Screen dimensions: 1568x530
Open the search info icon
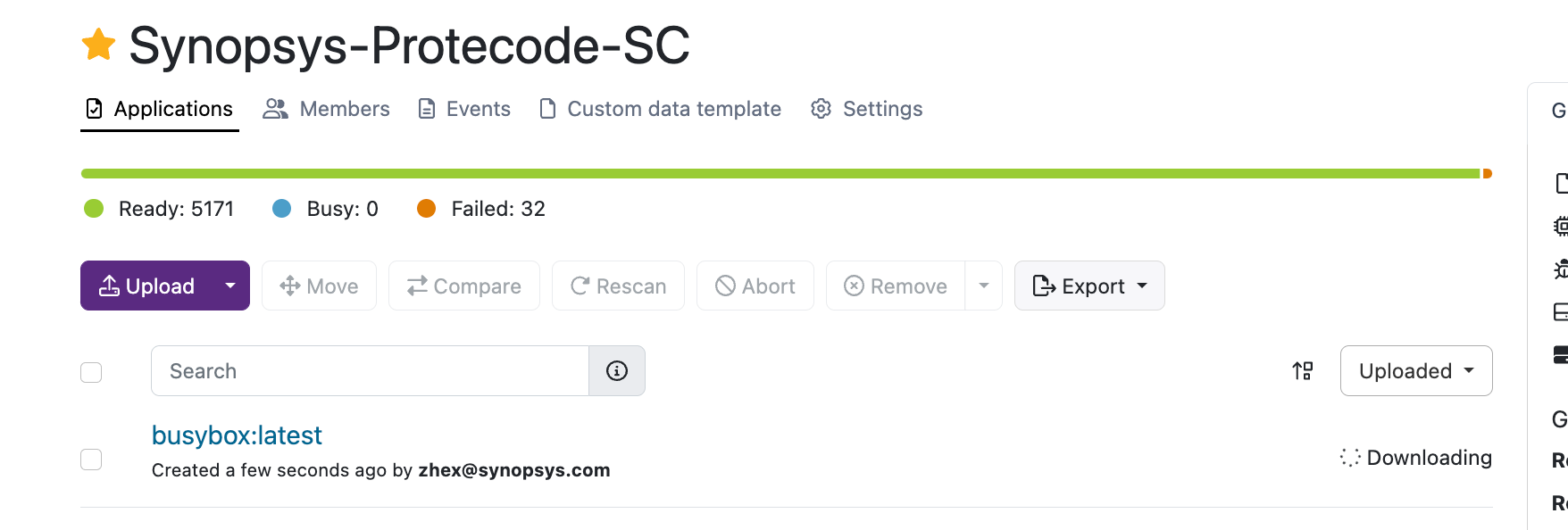[616, 370]
